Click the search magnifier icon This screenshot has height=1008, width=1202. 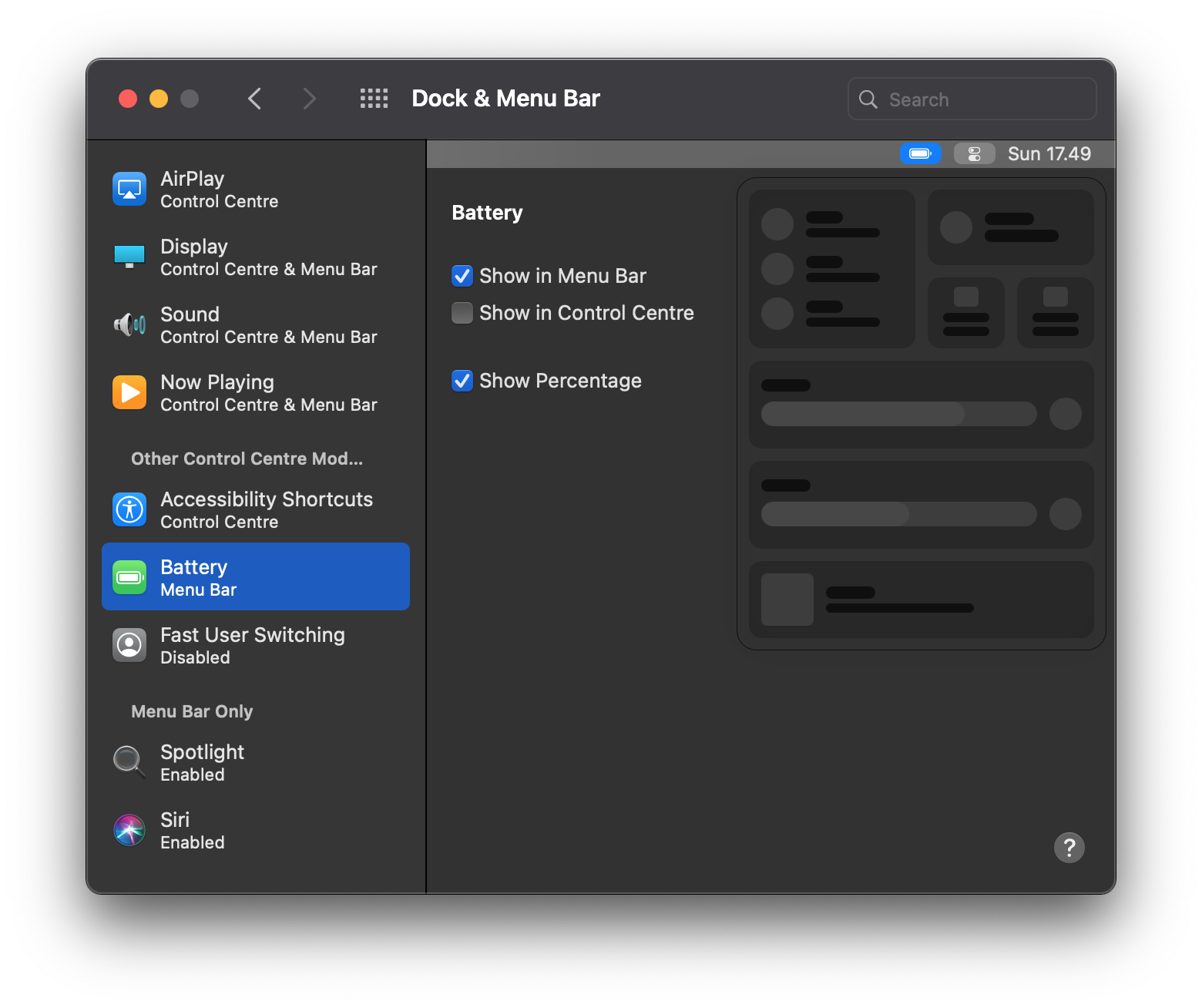click(x=868, y=99)
